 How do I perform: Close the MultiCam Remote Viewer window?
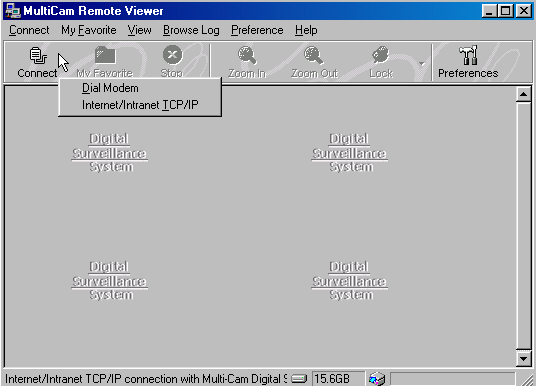pyautogui.click(x=524, y=11)
